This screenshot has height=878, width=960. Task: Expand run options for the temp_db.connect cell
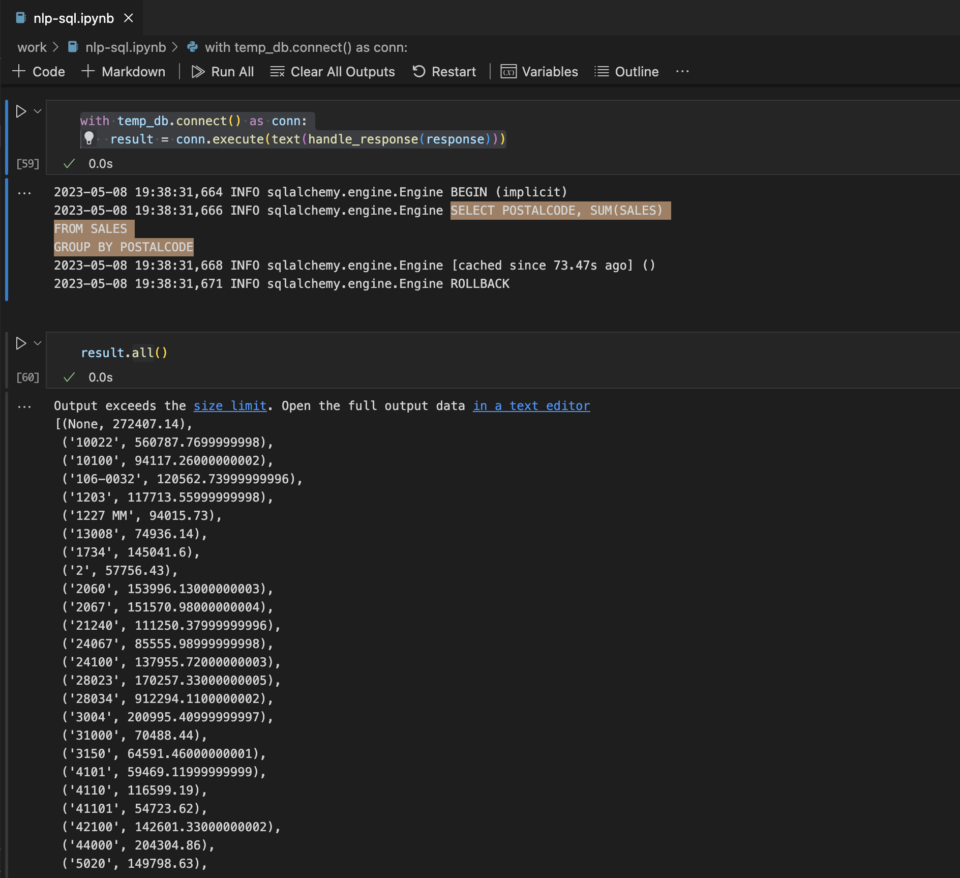37,111
